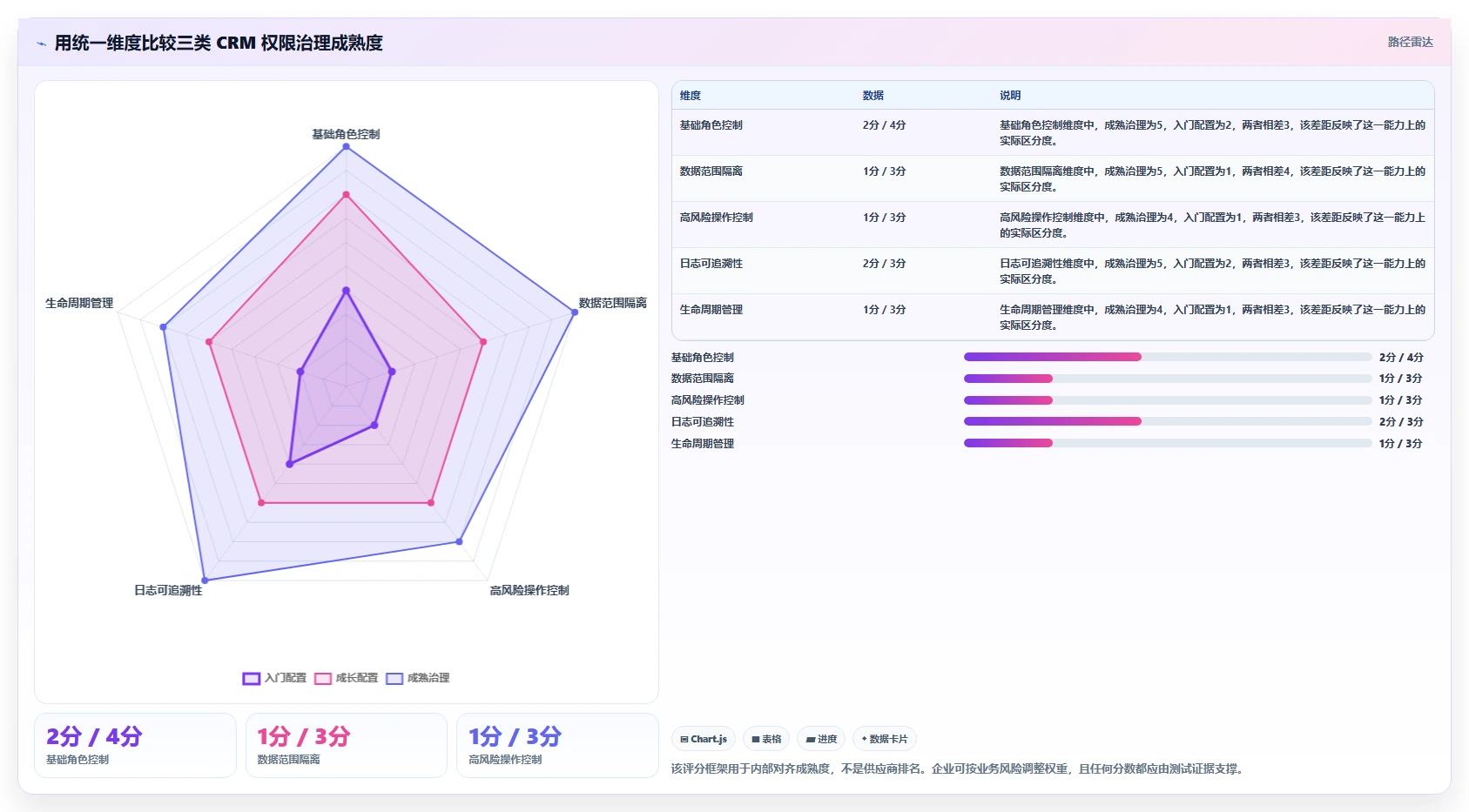Toggle the 成长配置 legend item
Screen dimensions: 1469x812
(x=346, y=678)
